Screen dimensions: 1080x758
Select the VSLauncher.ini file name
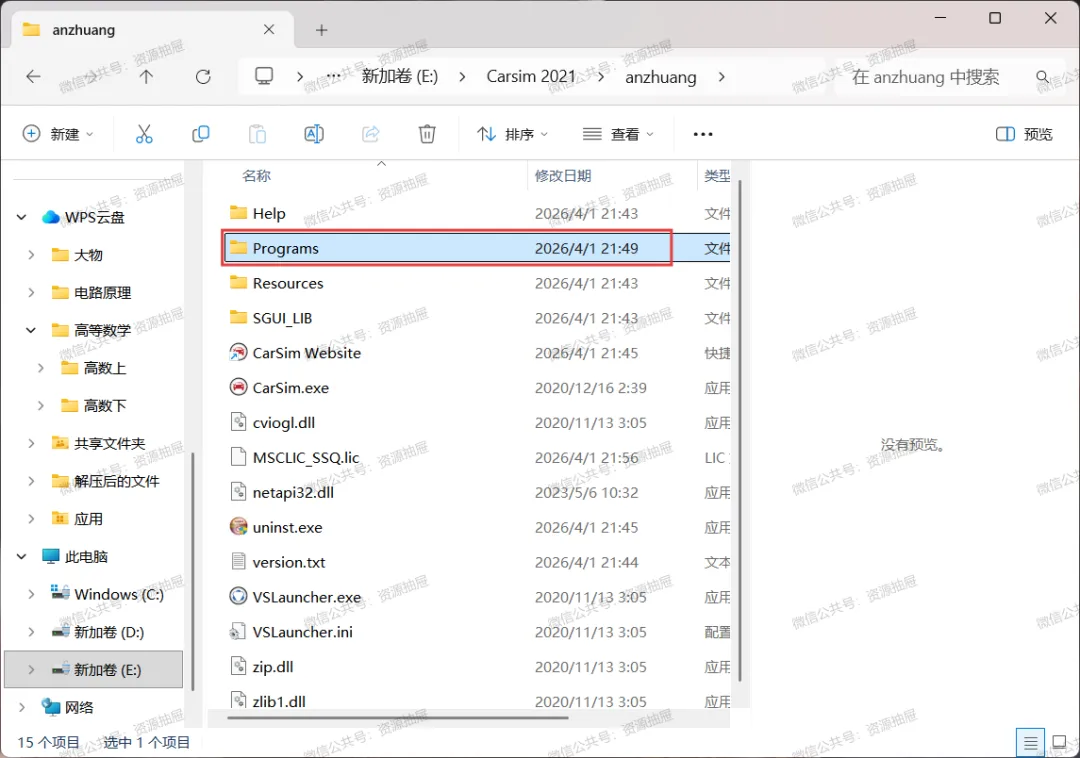coord(302,631)
